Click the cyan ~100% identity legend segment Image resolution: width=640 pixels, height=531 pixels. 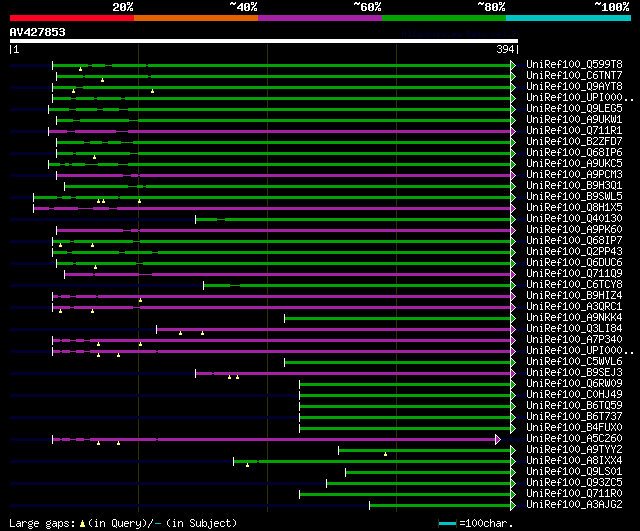pyautogui.click(x=569, y=18)
